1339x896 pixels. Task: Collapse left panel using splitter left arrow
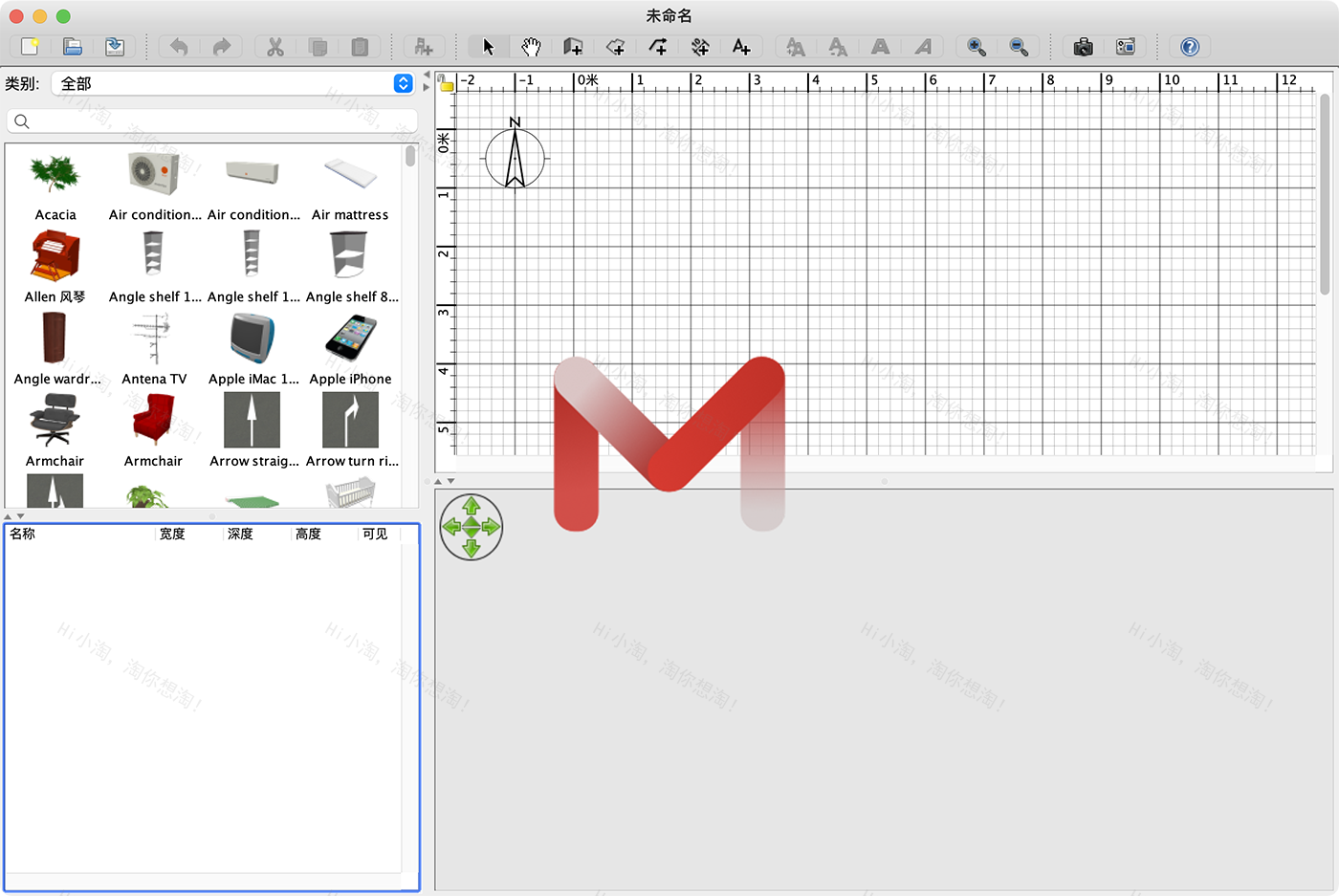point(427,75)
